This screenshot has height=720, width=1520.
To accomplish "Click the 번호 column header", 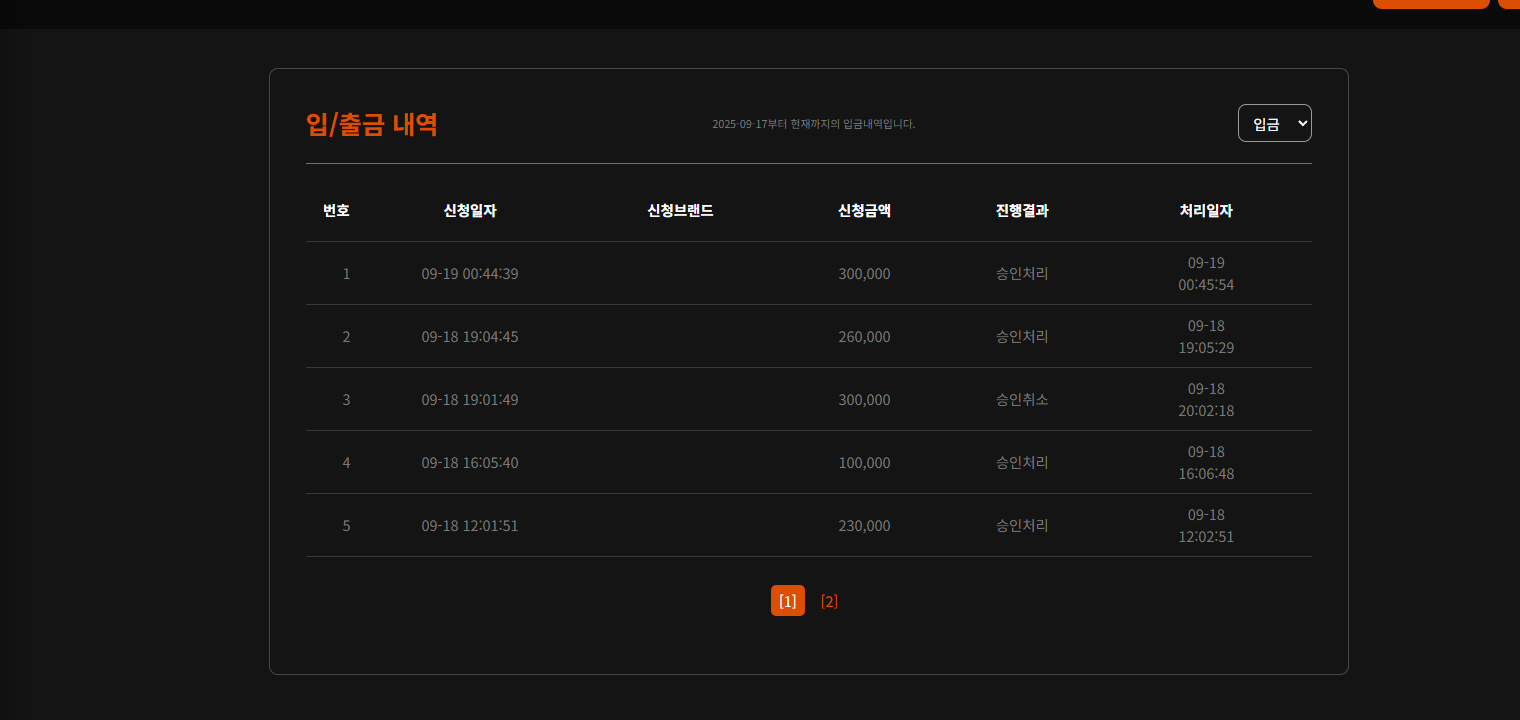I will point(336,211).
